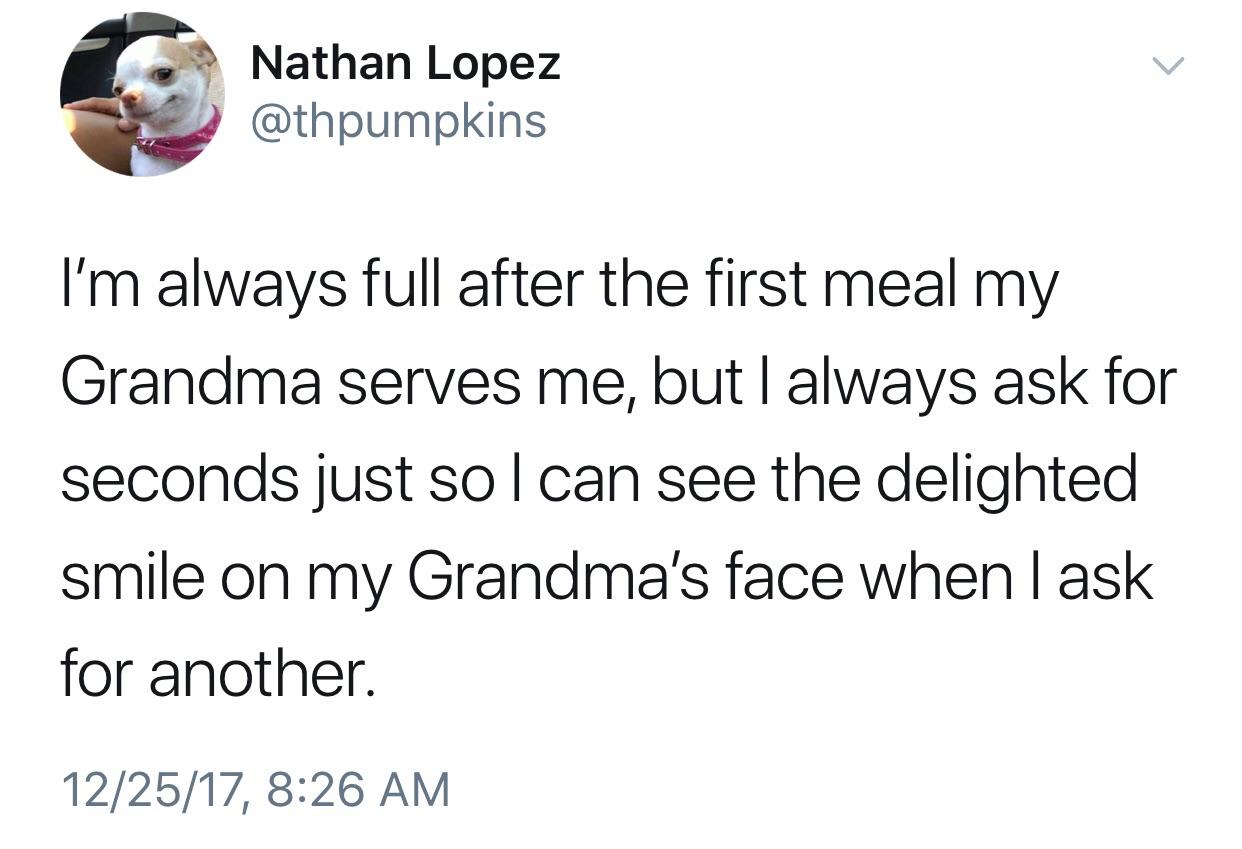
Task: Click the word "delighted" in the tweet
Action: [x=1006, y=480]
